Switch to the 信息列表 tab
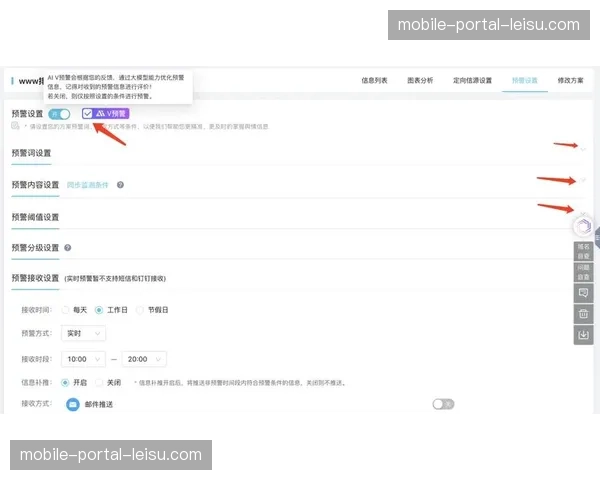This screenshot has height=480, width=600. 374,80
